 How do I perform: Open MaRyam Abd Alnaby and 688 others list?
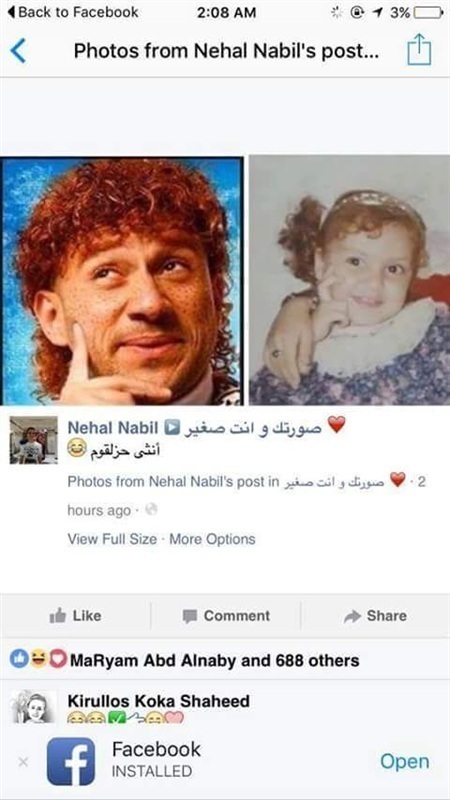point(214,660)
